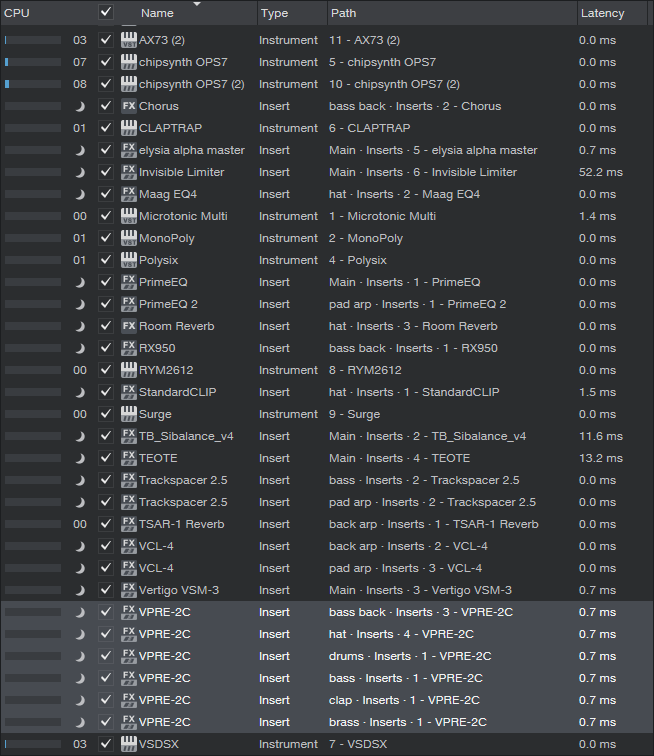This screenshot has width=654, height=756.
Task: Click the FX icon of Maag EQ4
Action: tap(128, 194)
